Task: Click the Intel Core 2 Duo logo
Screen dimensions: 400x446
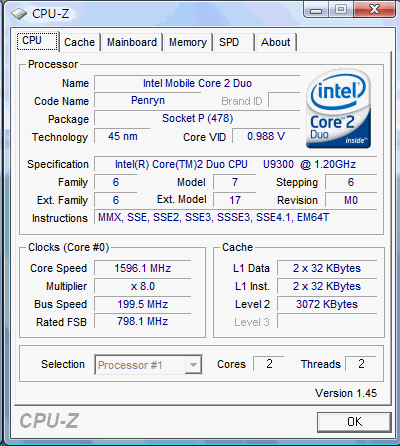Action: tap(338, 108)
